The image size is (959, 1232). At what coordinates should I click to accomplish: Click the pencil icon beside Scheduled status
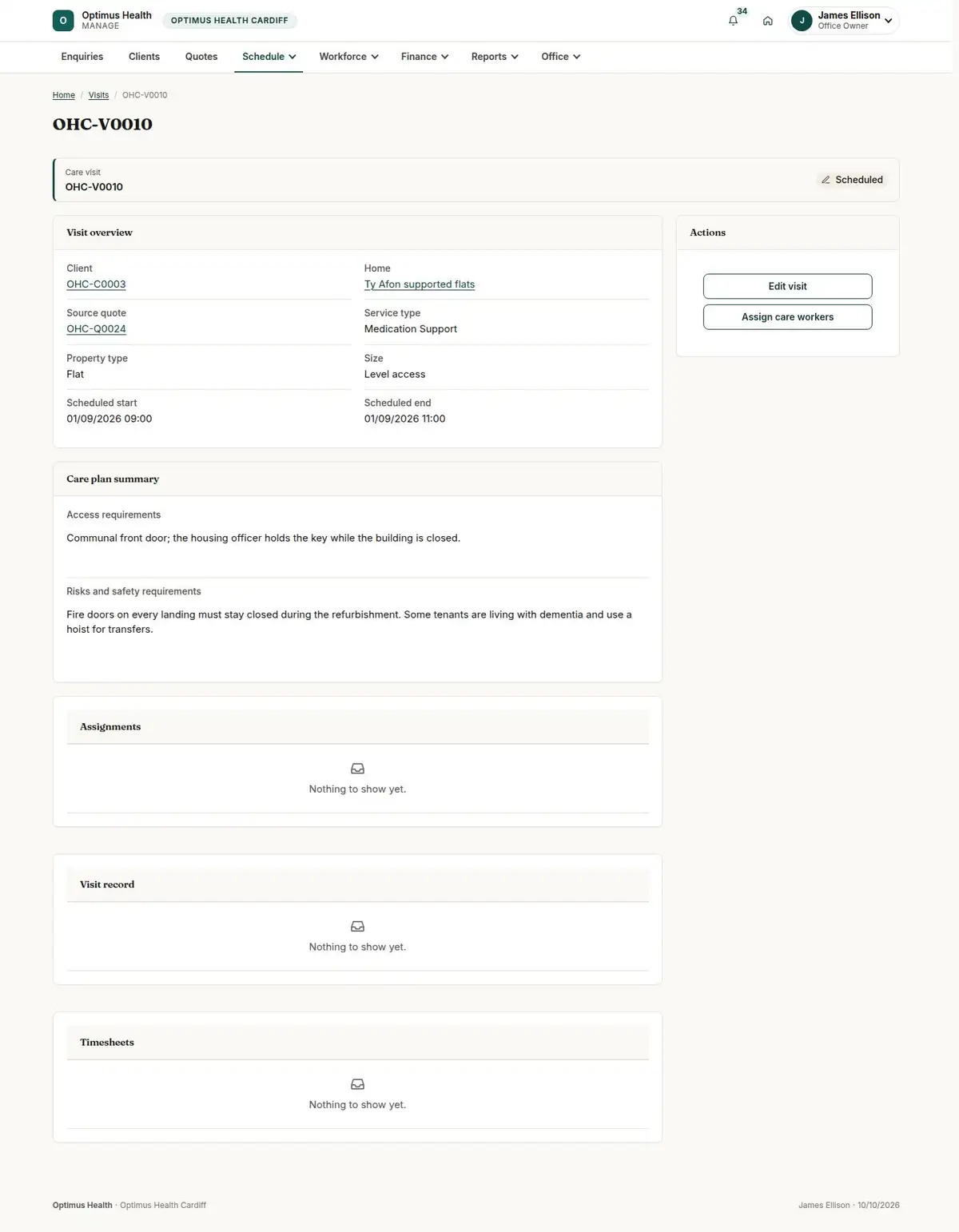[826, 180]
